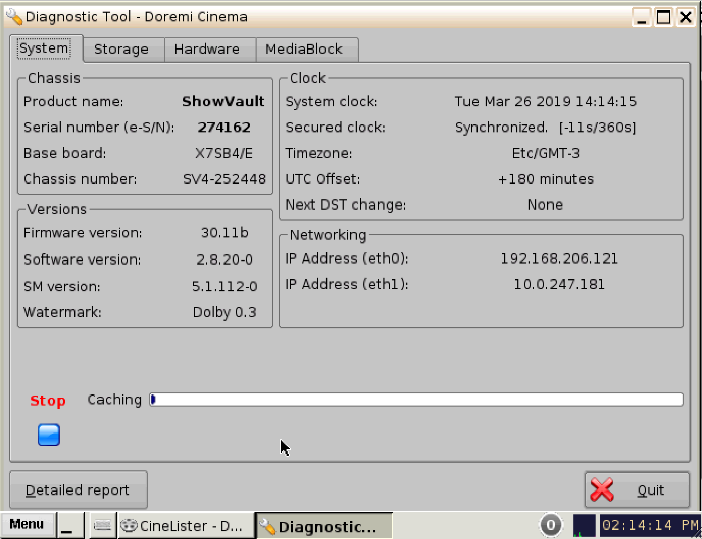Image resolution: width=702 pixels, height=539 pixels.
Task: Select serial number 274162
Action: pos(224,128)
